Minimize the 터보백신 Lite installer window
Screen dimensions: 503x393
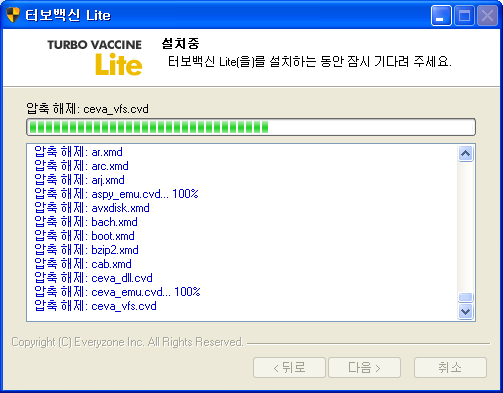click(441, 15)
